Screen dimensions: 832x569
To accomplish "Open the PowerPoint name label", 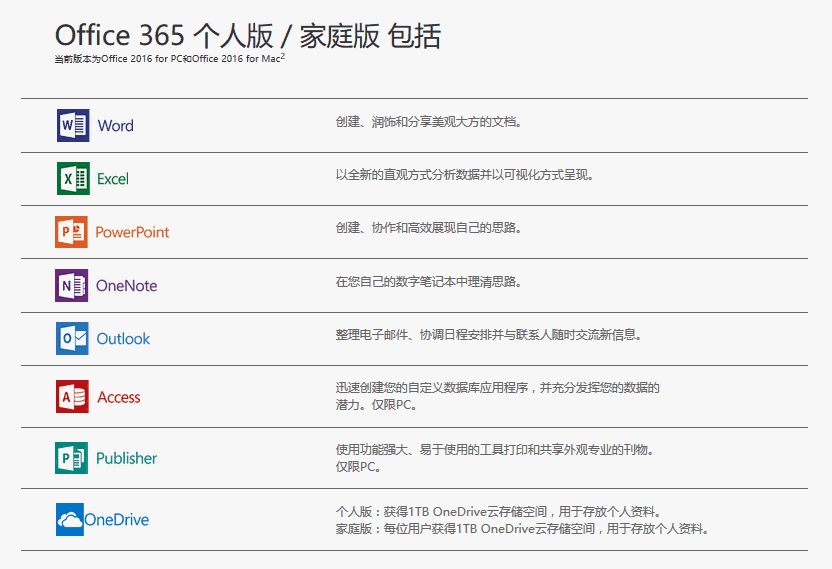I will coord(132,232).
